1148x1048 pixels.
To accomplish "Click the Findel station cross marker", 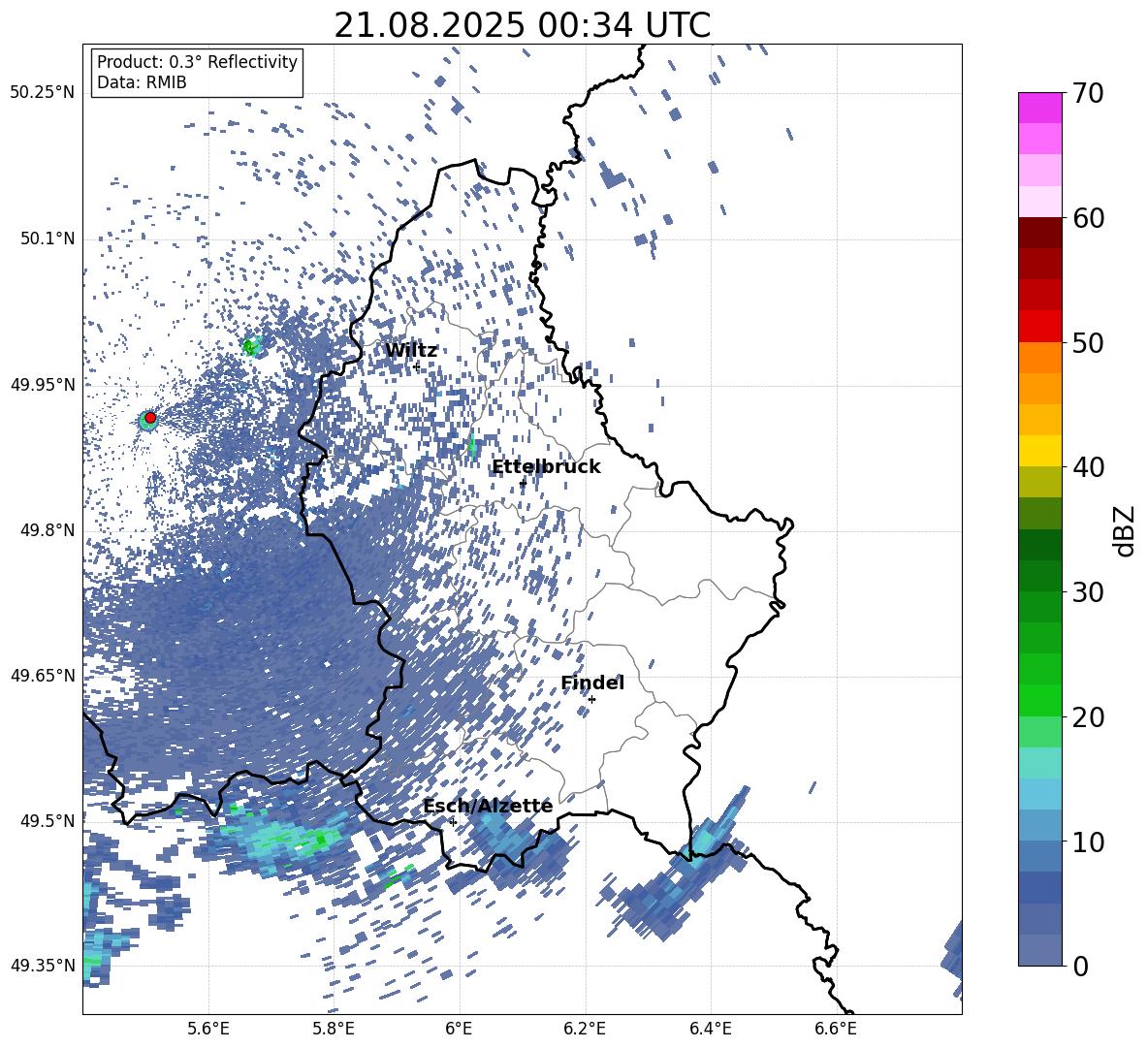I will pos(591,700).
